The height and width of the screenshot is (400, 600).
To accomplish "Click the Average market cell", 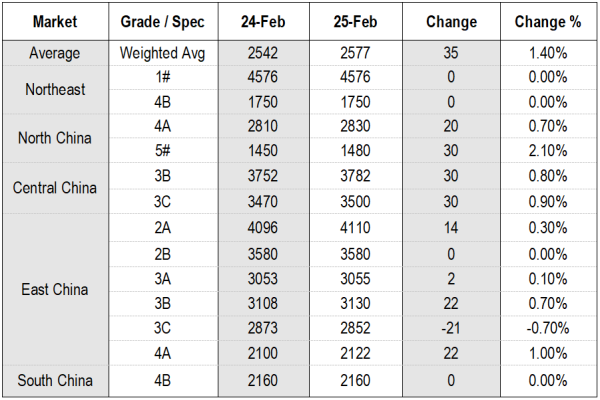I will coord(56,54).
